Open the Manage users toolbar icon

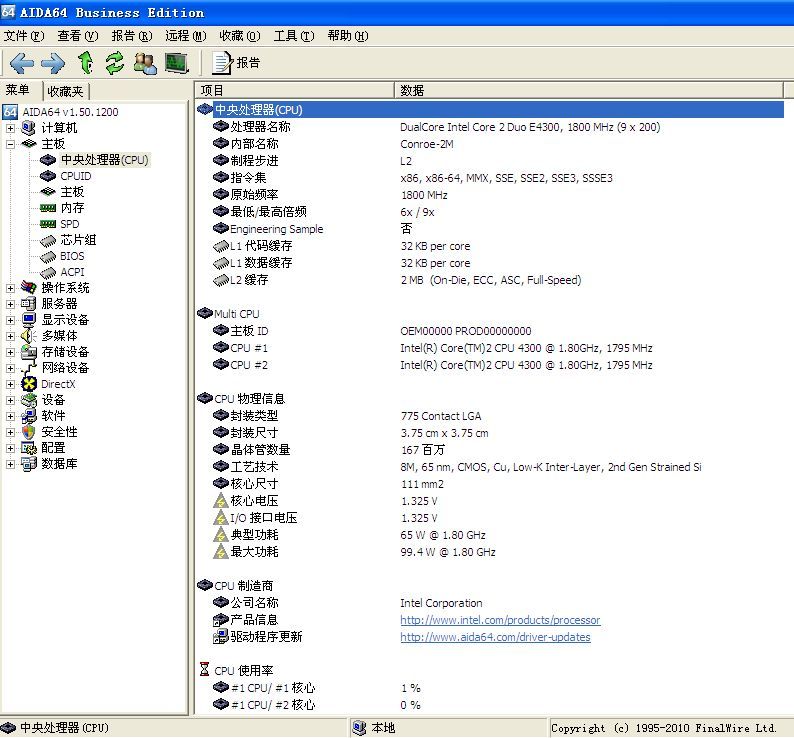pos(145,63)
